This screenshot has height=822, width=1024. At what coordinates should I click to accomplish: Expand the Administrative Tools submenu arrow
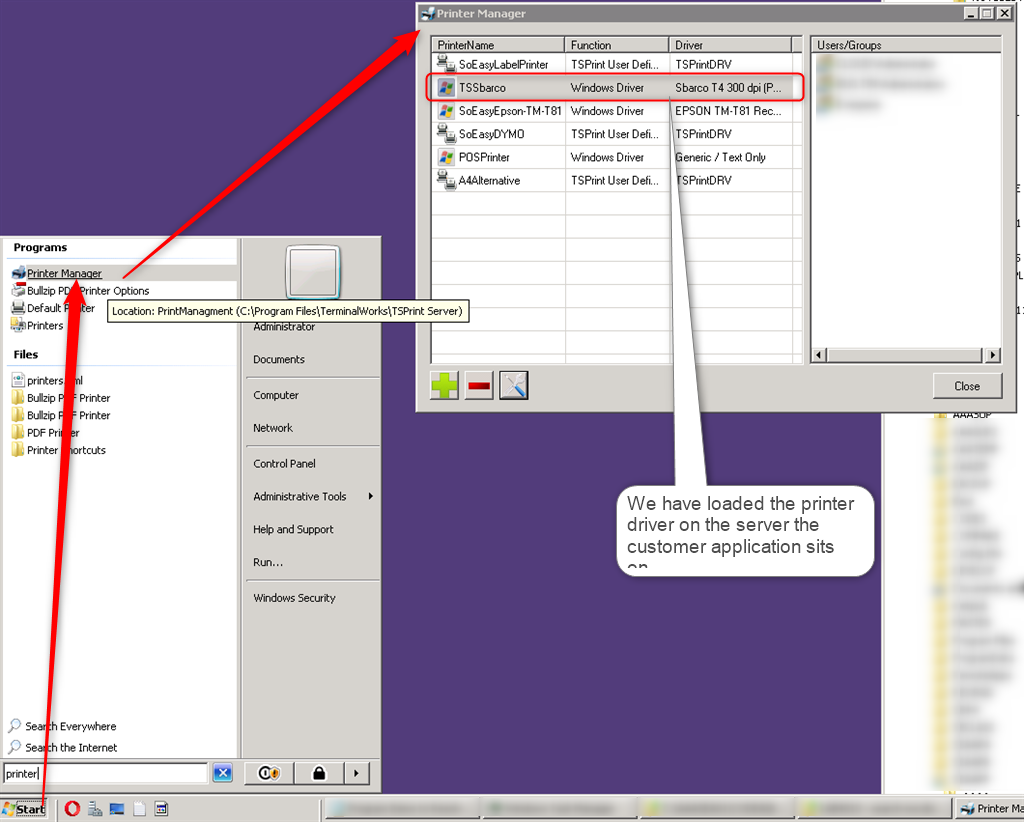(370, 496)
